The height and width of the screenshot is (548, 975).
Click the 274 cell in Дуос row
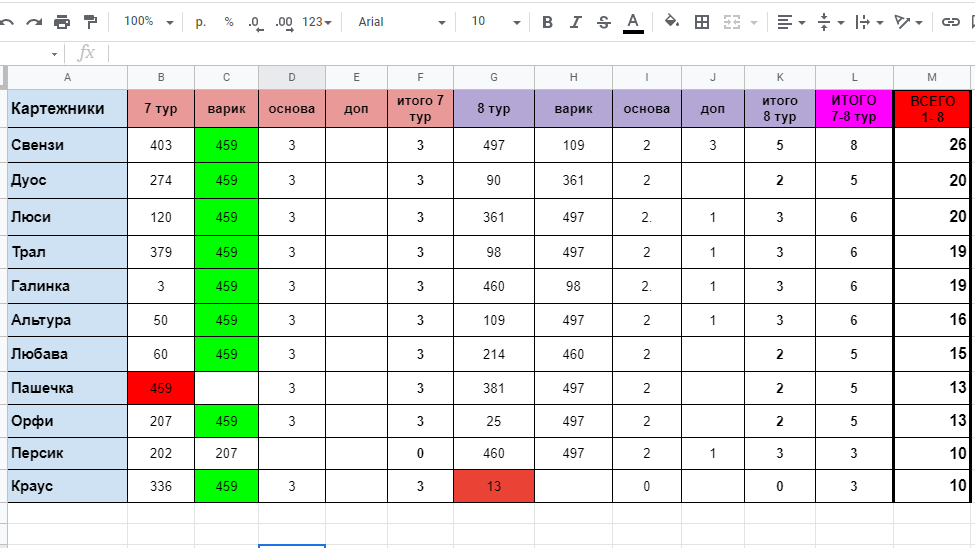click(x=161, y=180)
